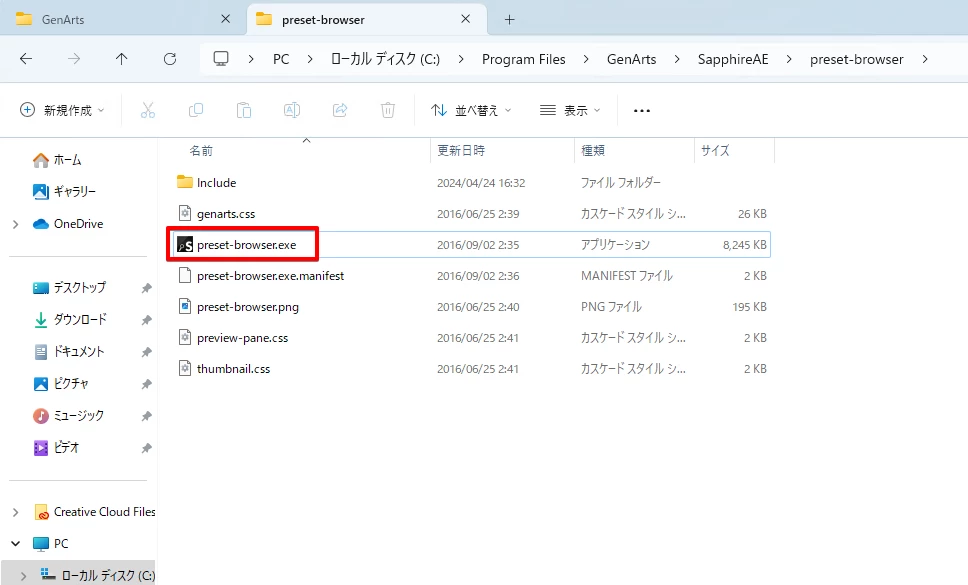Screen dimensions: 968x585
Task: Click the Paste clipboard icon
Action: 244,110
